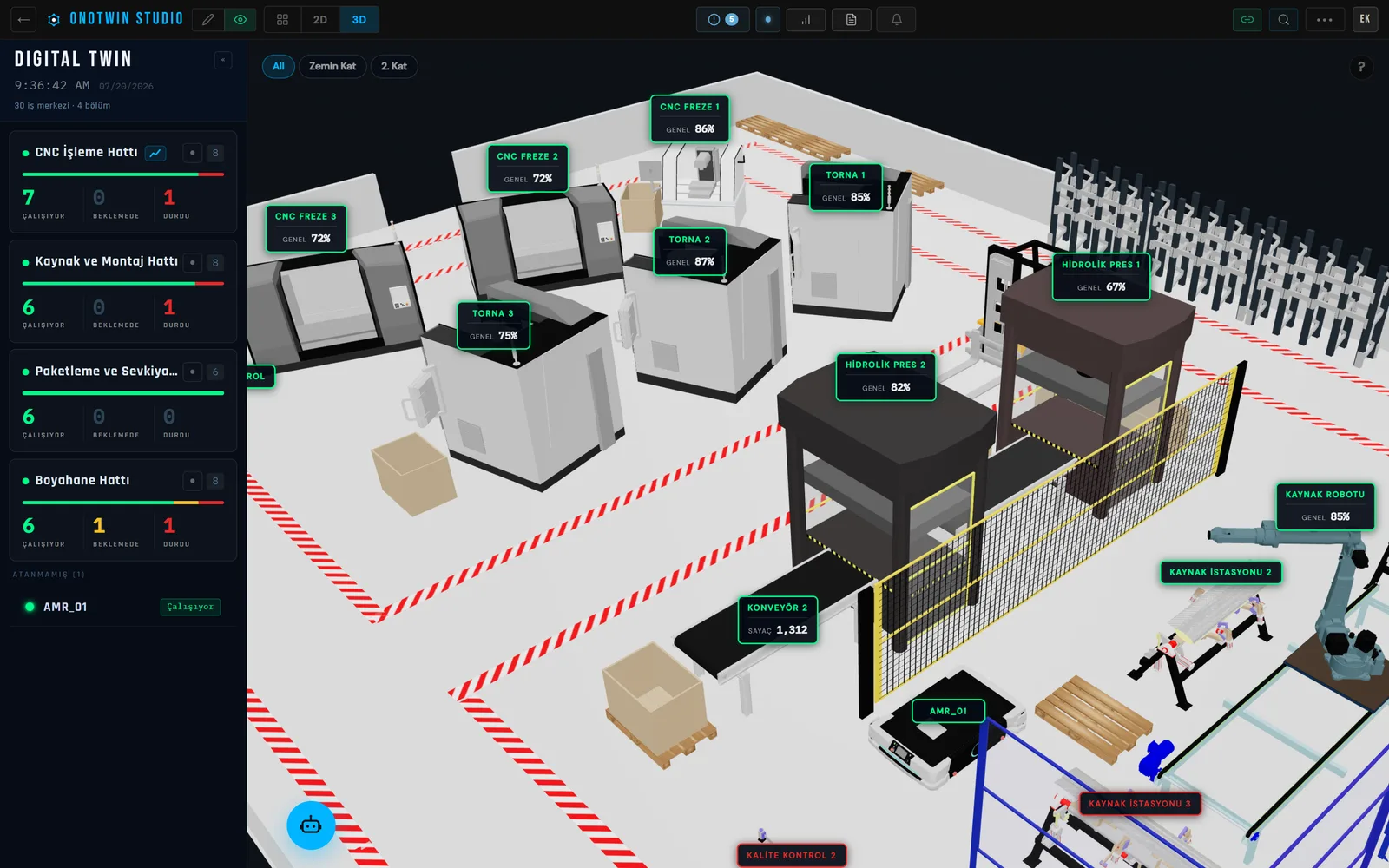Screen dimensions: 1389x868
Task: Select the CNC FREZE 1 machine label
Action: point(690,118)
